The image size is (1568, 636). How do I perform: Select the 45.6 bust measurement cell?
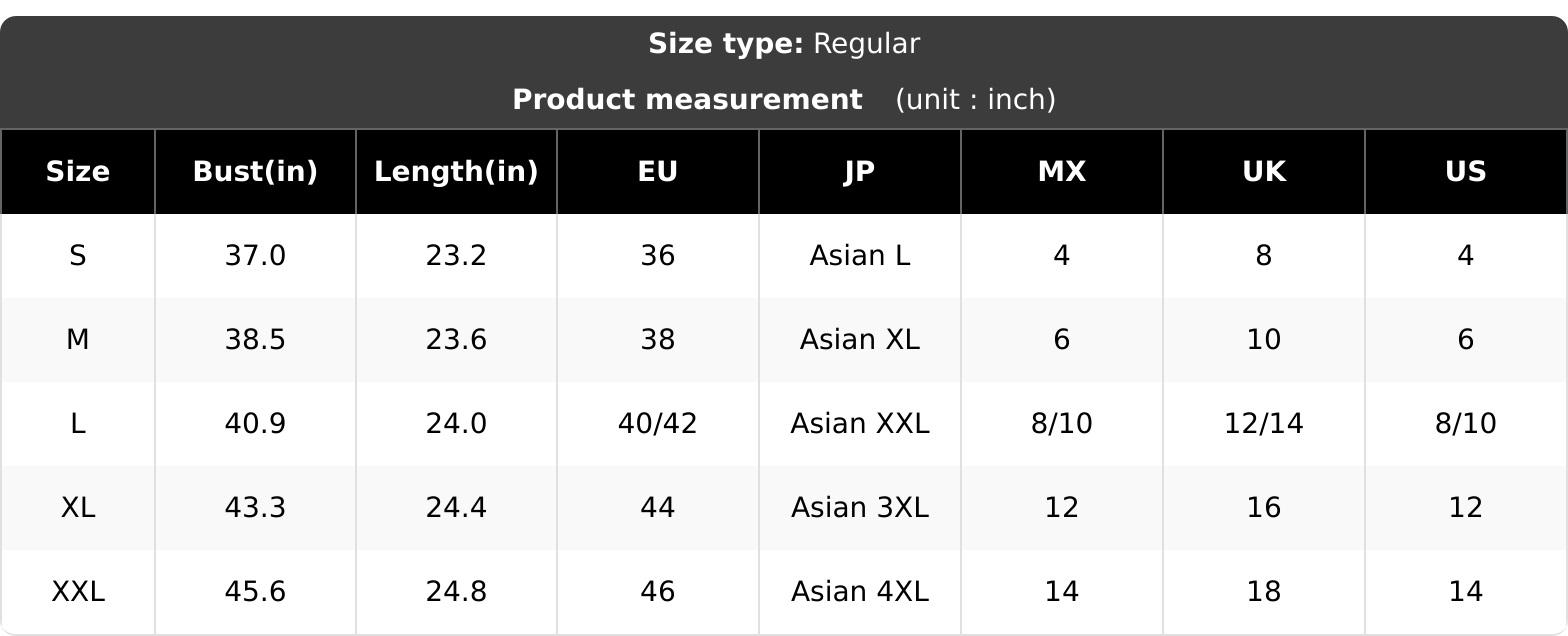click(x=255, y=592)
